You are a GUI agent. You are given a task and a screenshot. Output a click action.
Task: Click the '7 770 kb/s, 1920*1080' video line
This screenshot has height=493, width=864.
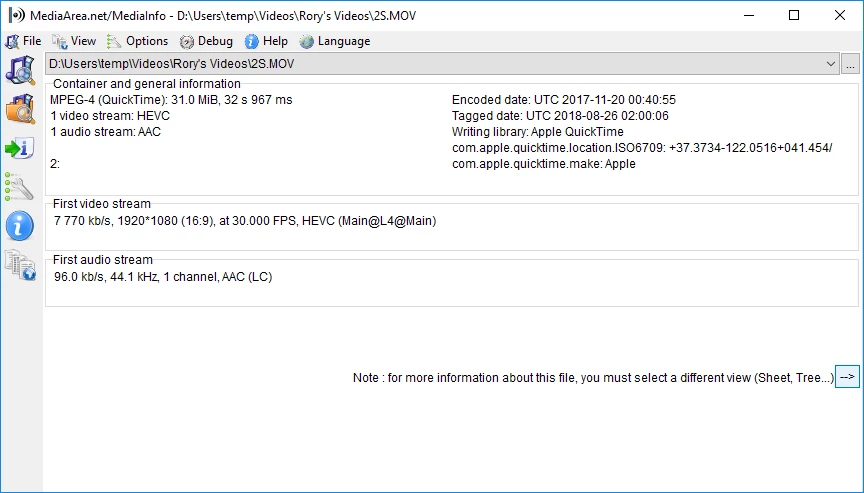click(245, 221)
